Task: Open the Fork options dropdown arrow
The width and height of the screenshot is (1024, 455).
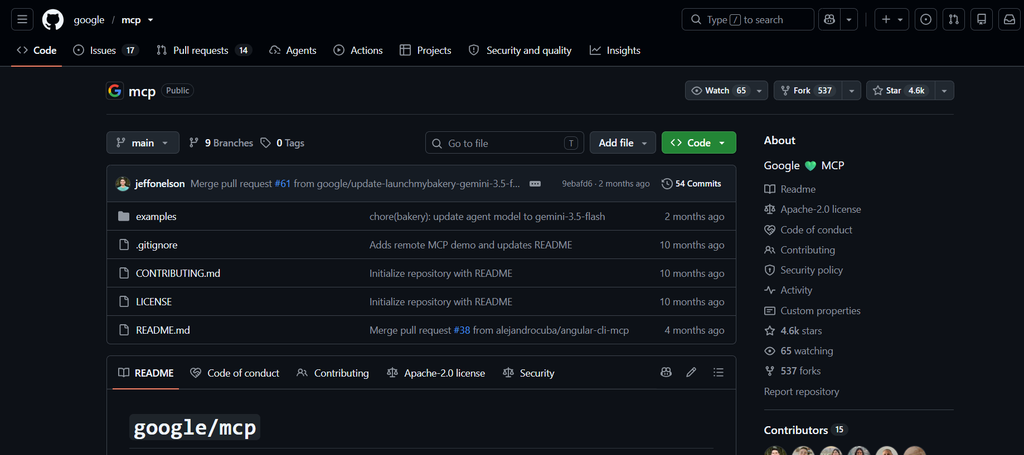Action: click(x=852, y=91)
